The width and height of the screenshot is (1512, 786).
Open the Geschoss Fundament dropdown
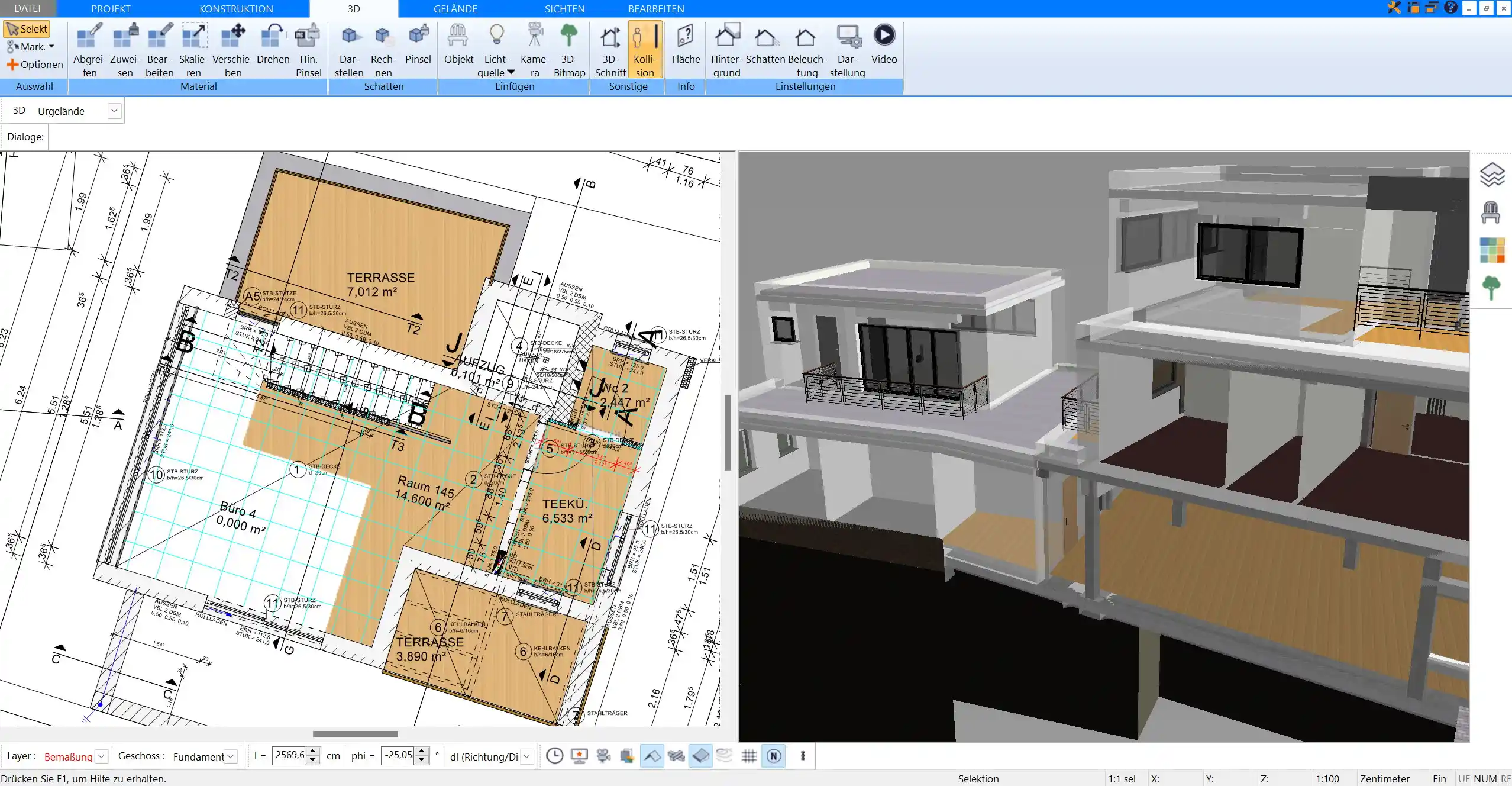(x=231, y=756)
